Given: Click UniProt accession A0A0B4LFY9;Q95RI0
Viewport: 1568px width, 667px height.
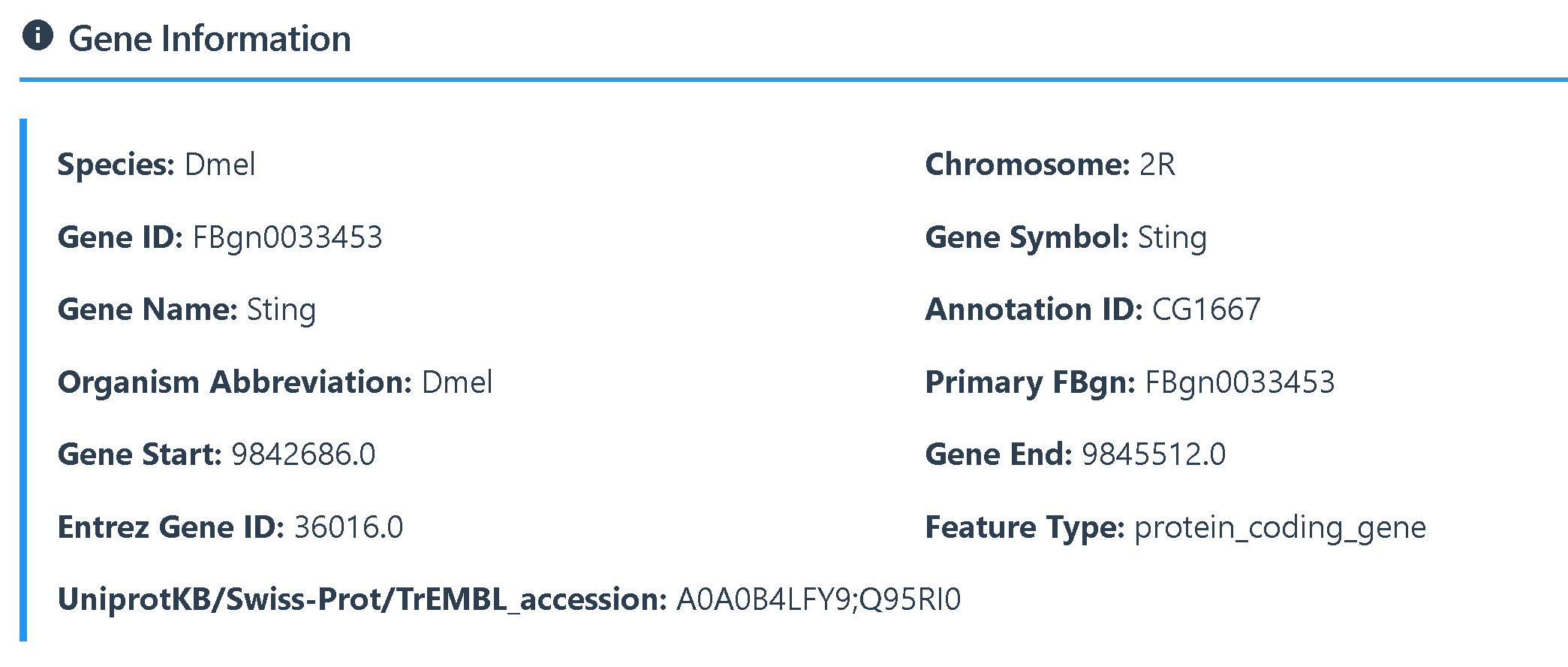Looking at the screenshot, I should point(818,599).
